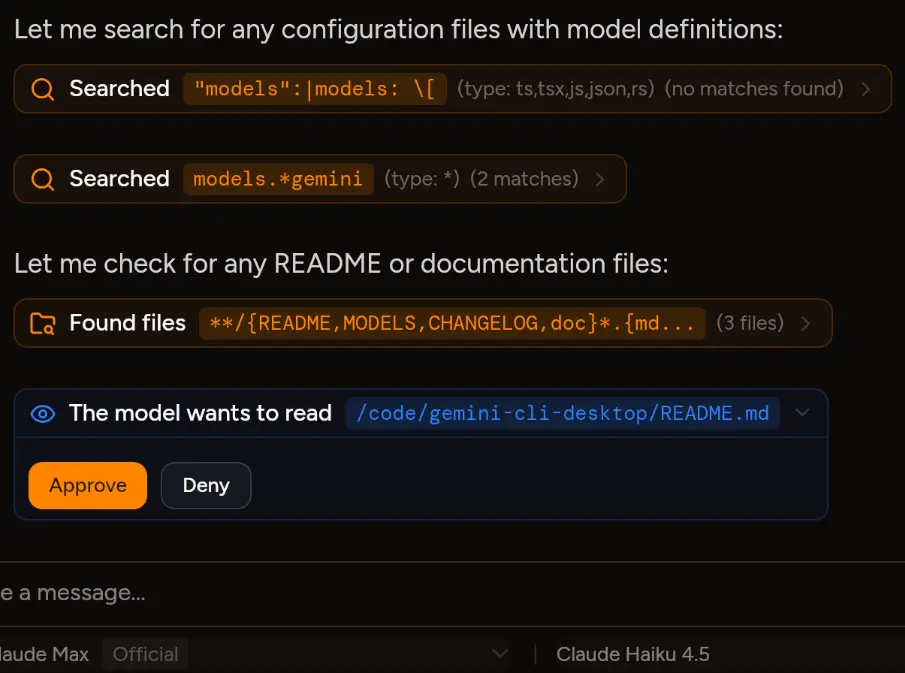Click the search icon on models.*gemini row
This screenshot has height=673, width=905.
(42, 179)
